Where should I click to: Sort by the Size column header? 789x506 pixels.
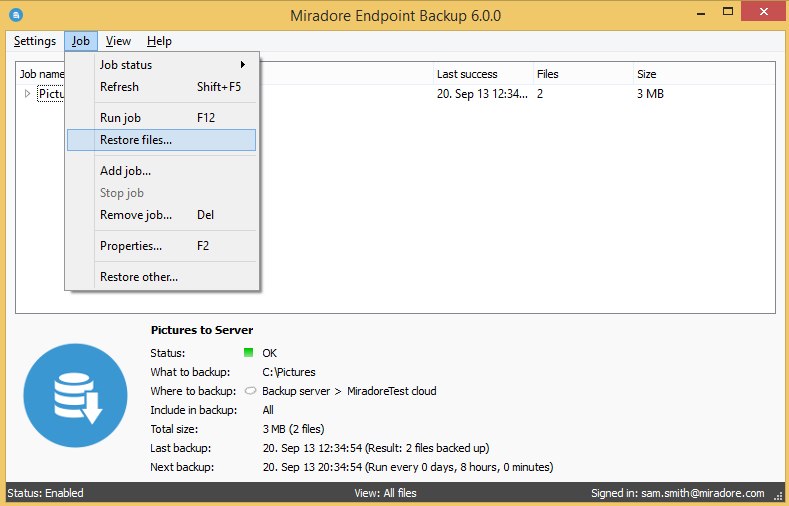pyautogui.click(x=703, y=74)
